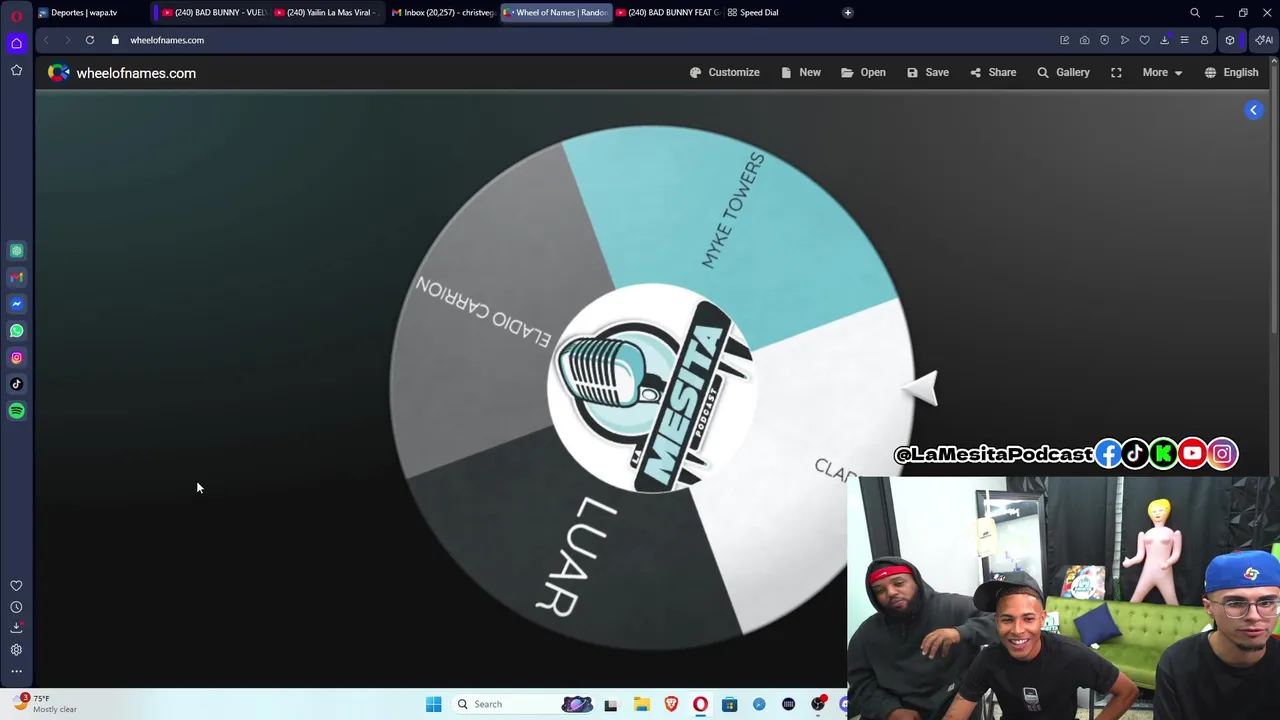The width and height of the screenshot is (1280, 720).
Task: Open the sidebar settings gear icon
Action: click(16, 650)
